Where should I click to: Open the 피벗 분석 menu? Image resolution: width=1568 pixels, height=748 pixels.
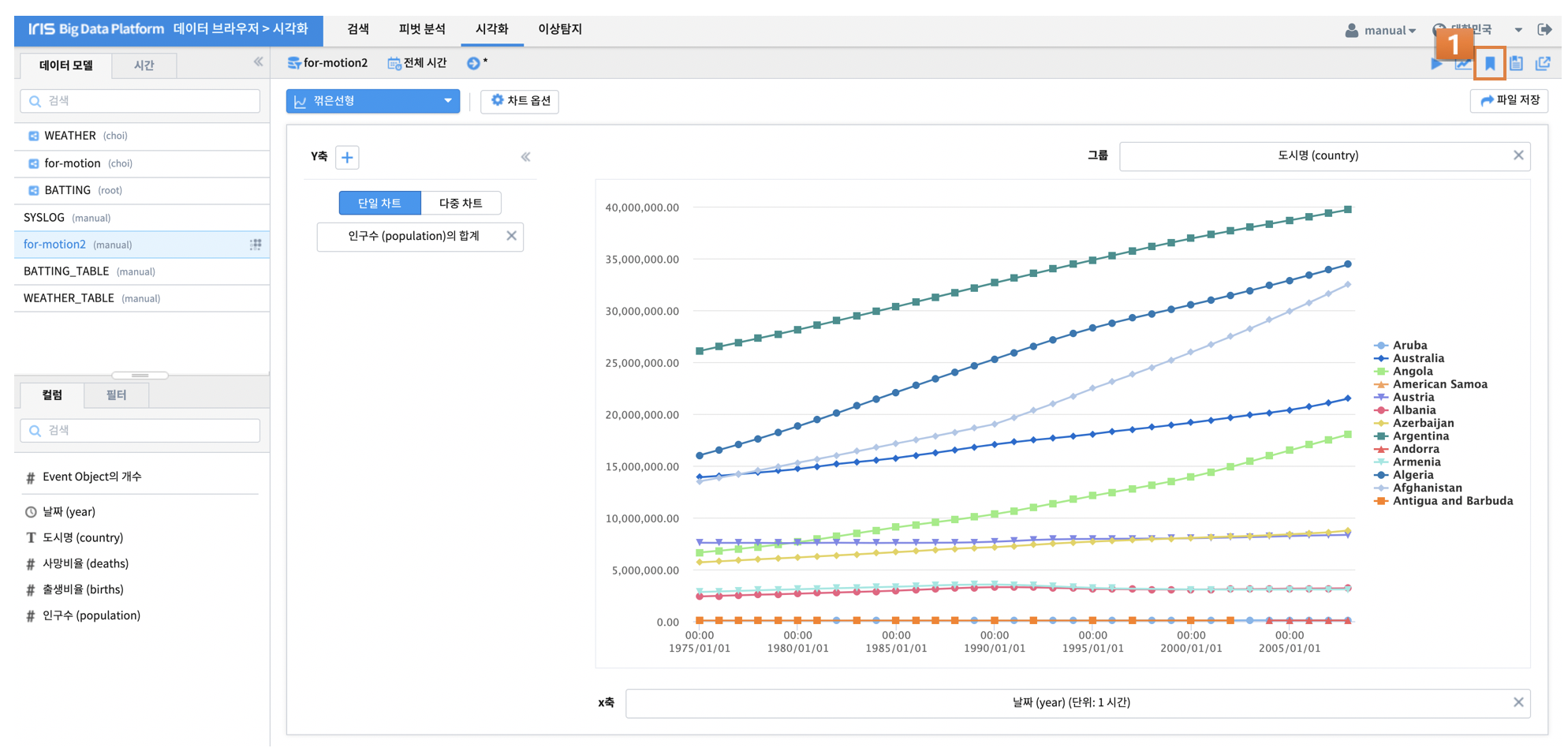(x=422, y=29)
